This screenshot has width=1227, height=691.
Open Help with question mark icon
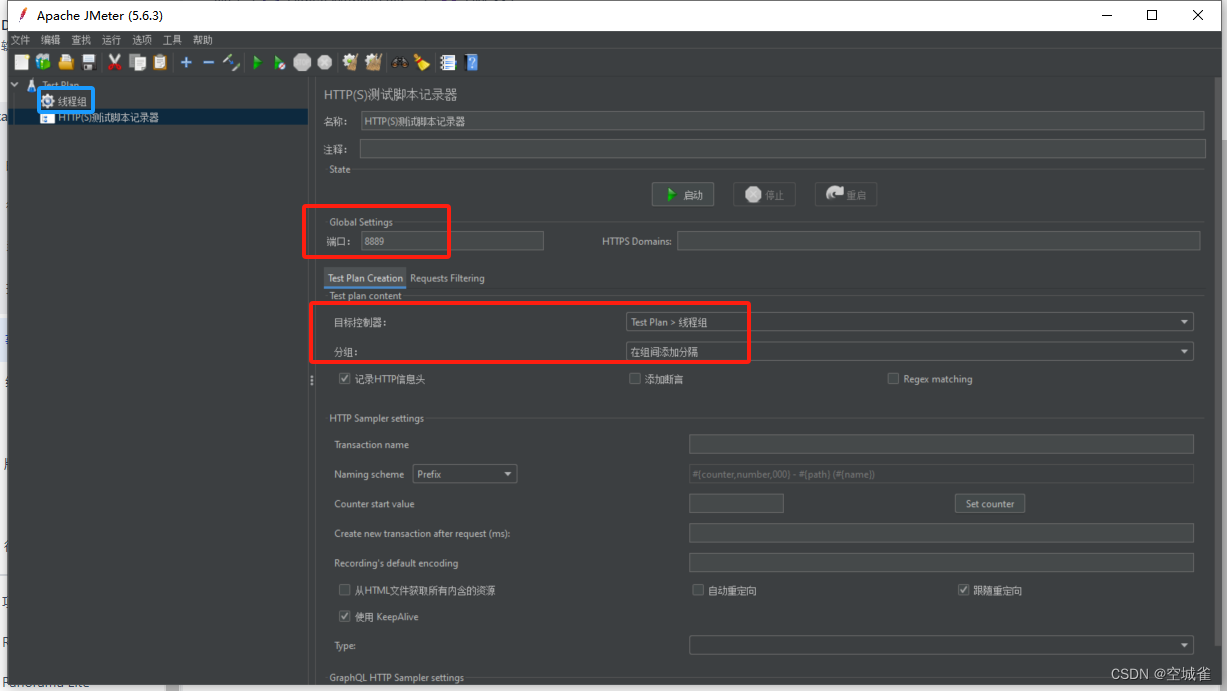(471, 62)
